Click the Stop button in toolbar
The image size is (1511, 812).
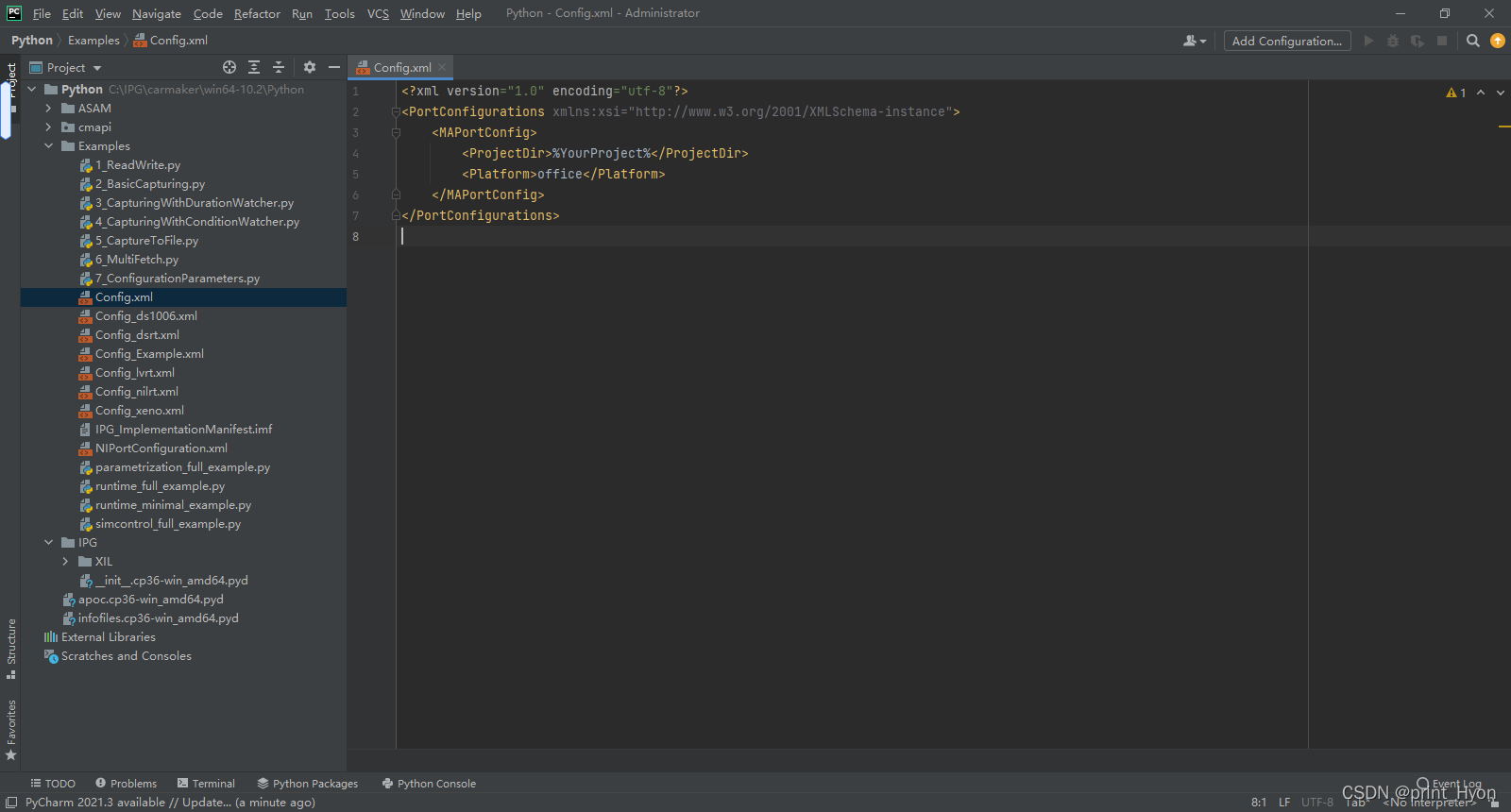pyautogui.click(x=1442, y=41)
